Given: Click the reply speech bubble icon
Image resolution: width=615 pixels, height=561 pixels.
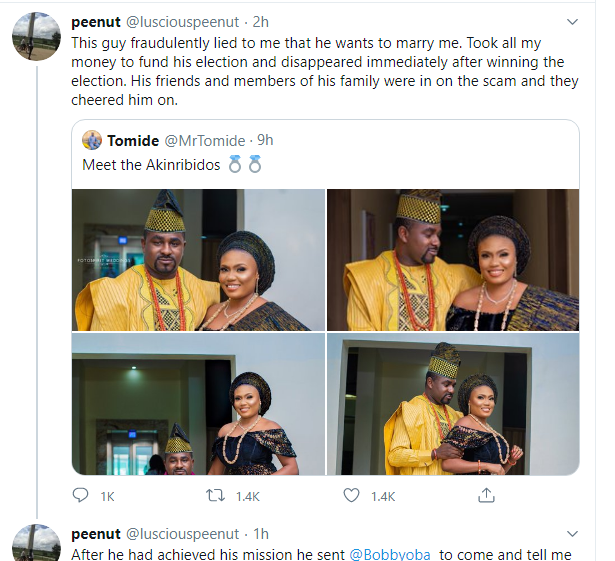Looking at the screenshot, I should click(x=81, y=495).
